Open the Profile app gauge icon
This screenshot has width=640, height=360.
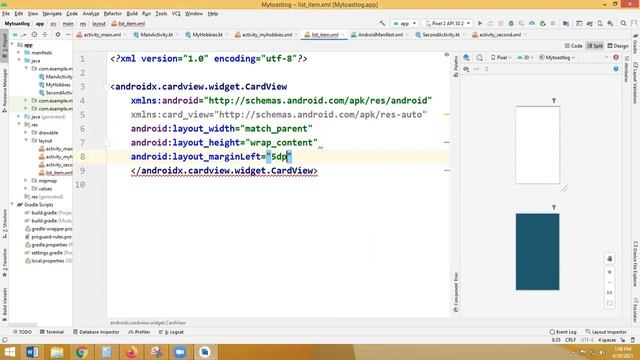[532, 24]
